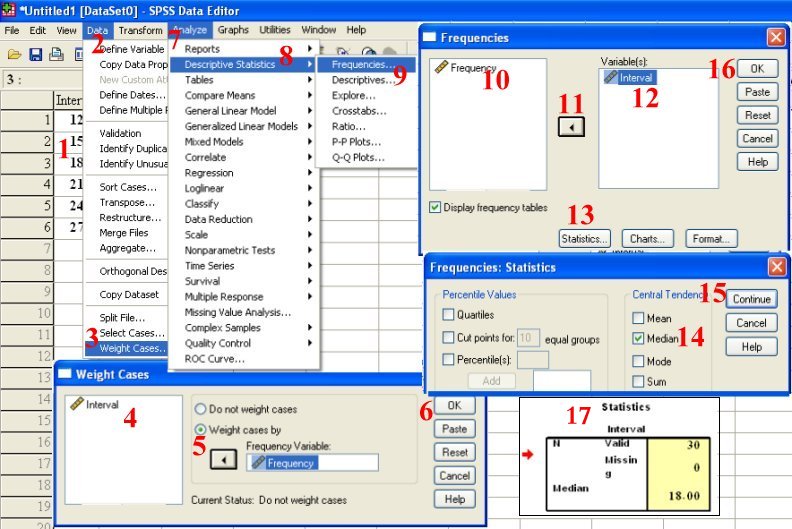
Task: Toggle Display frequency tables checkbox
Action: 434,207
